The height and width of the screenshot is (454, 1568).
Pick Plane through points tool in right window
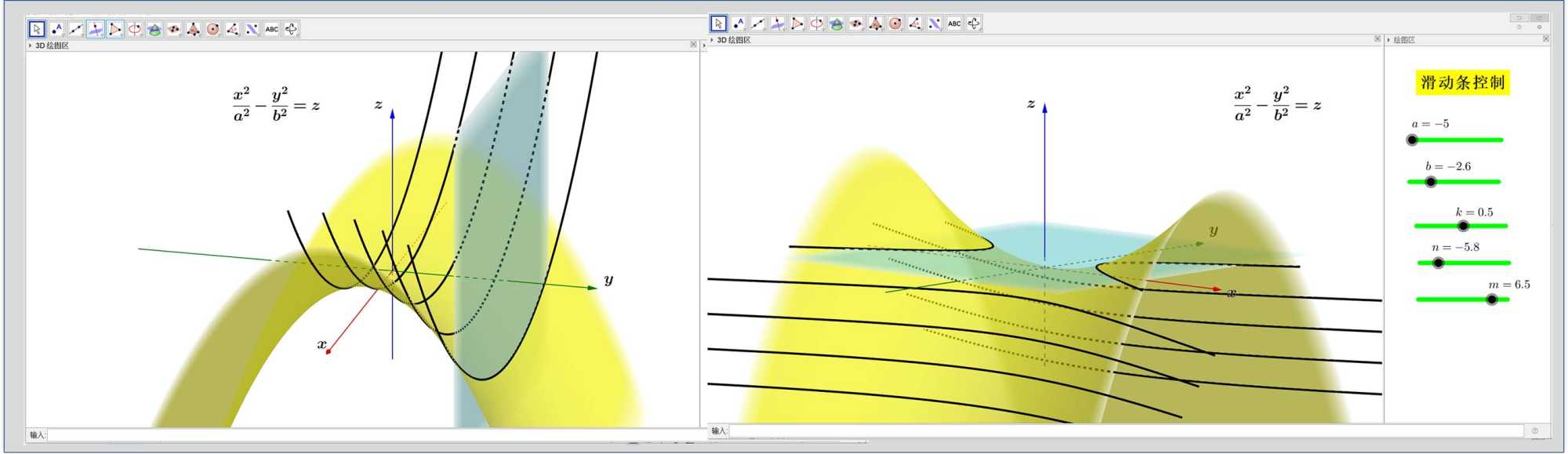point(856,24)
